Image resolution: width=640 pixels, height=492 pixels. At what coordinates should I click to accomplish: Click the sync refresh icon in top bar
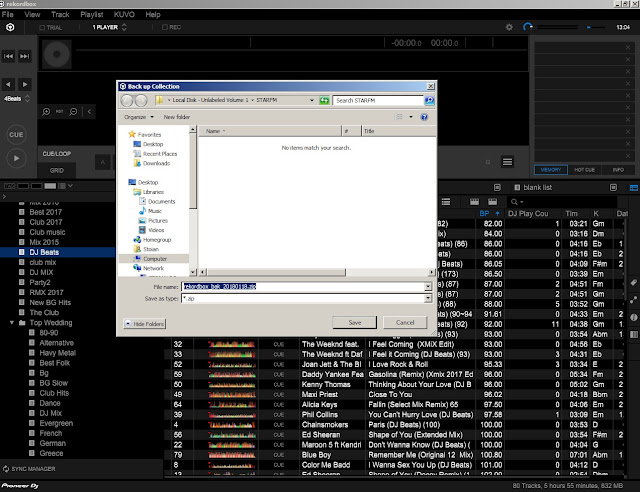tap(528, 27)
